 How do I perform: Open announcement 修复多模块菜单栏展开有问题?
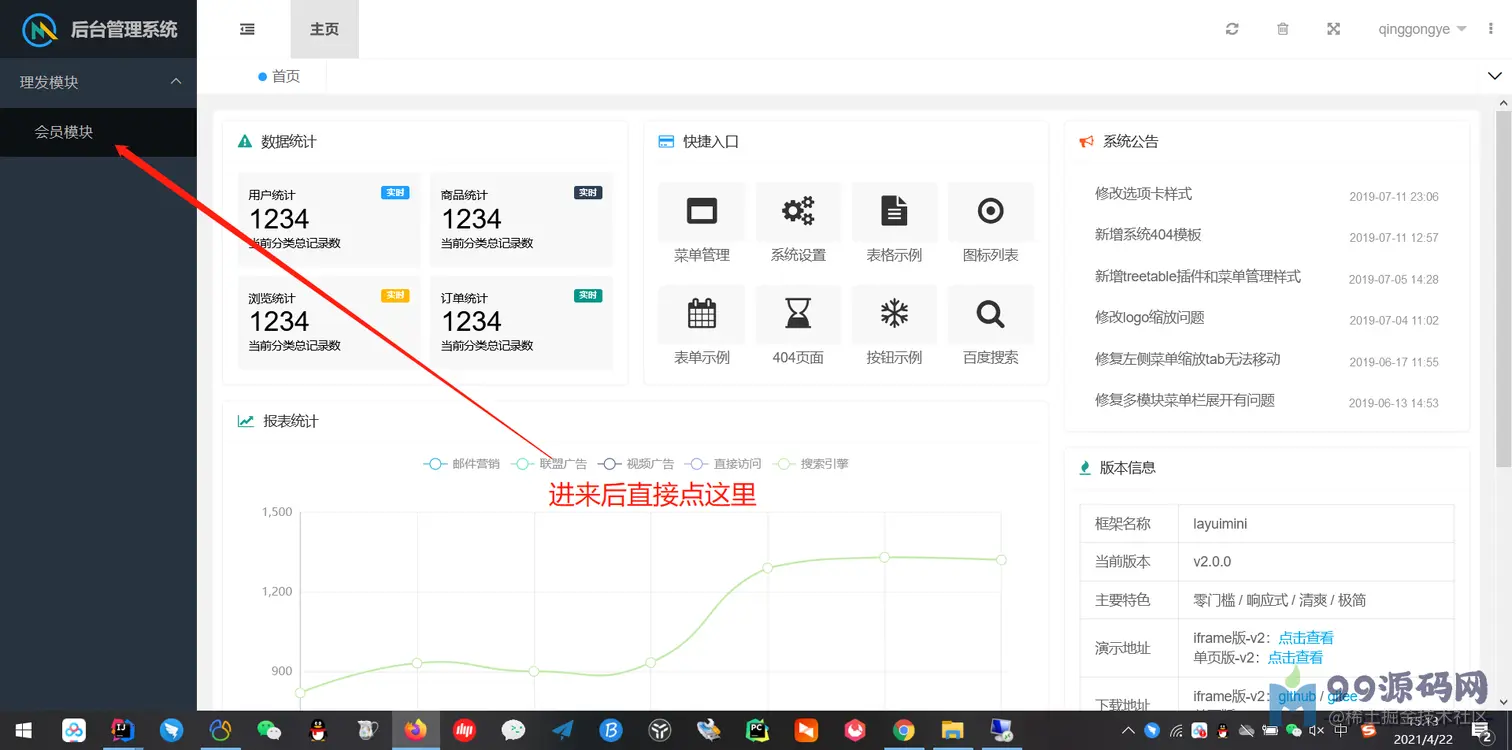coord(1185,400)
